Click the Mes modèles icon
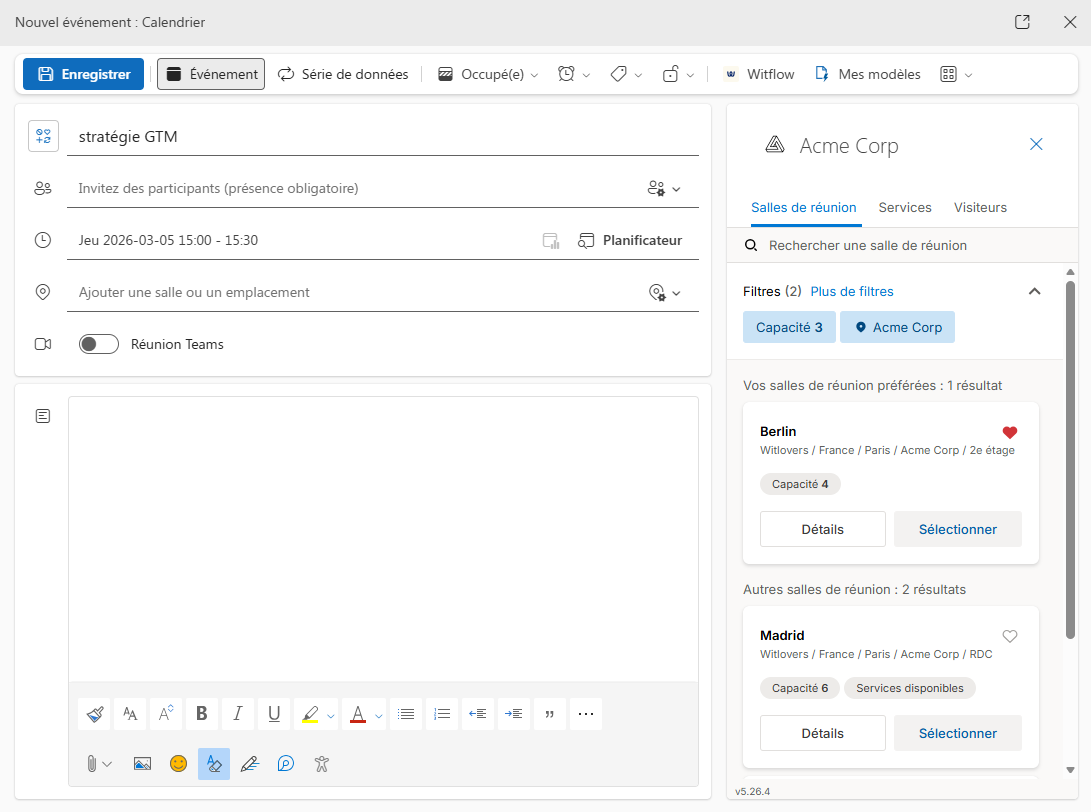The height and width of the screenshot is (812, 1091). tap(822, 73)
